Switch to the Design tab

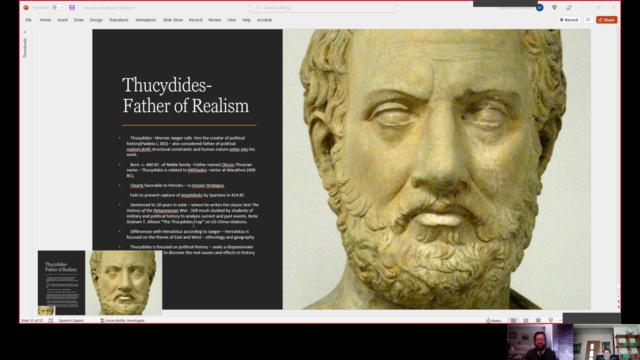[x=96, y=20]
